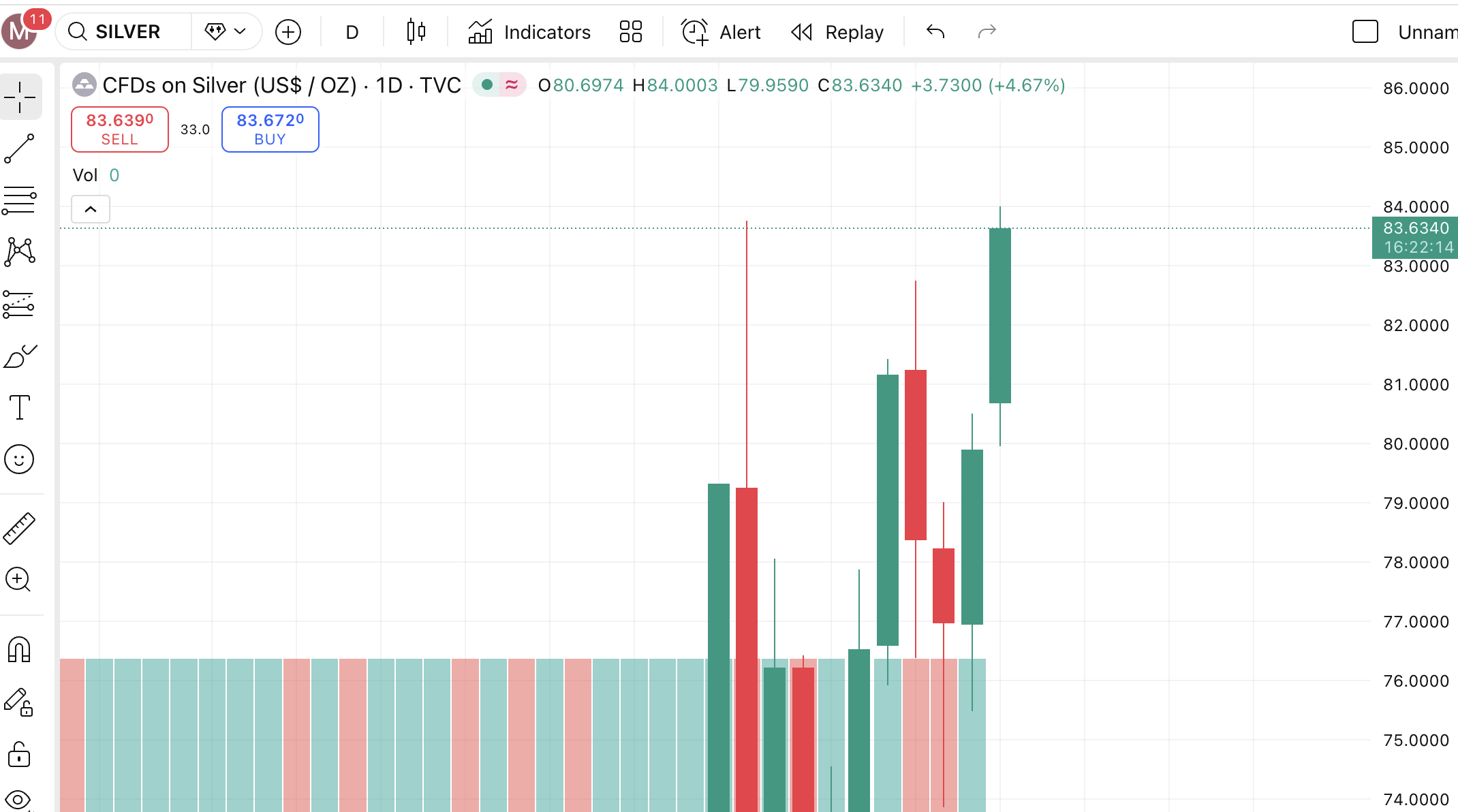Collapse the indicator legend chevron
The image size is (1458, 812).
(x=91, y=209)
